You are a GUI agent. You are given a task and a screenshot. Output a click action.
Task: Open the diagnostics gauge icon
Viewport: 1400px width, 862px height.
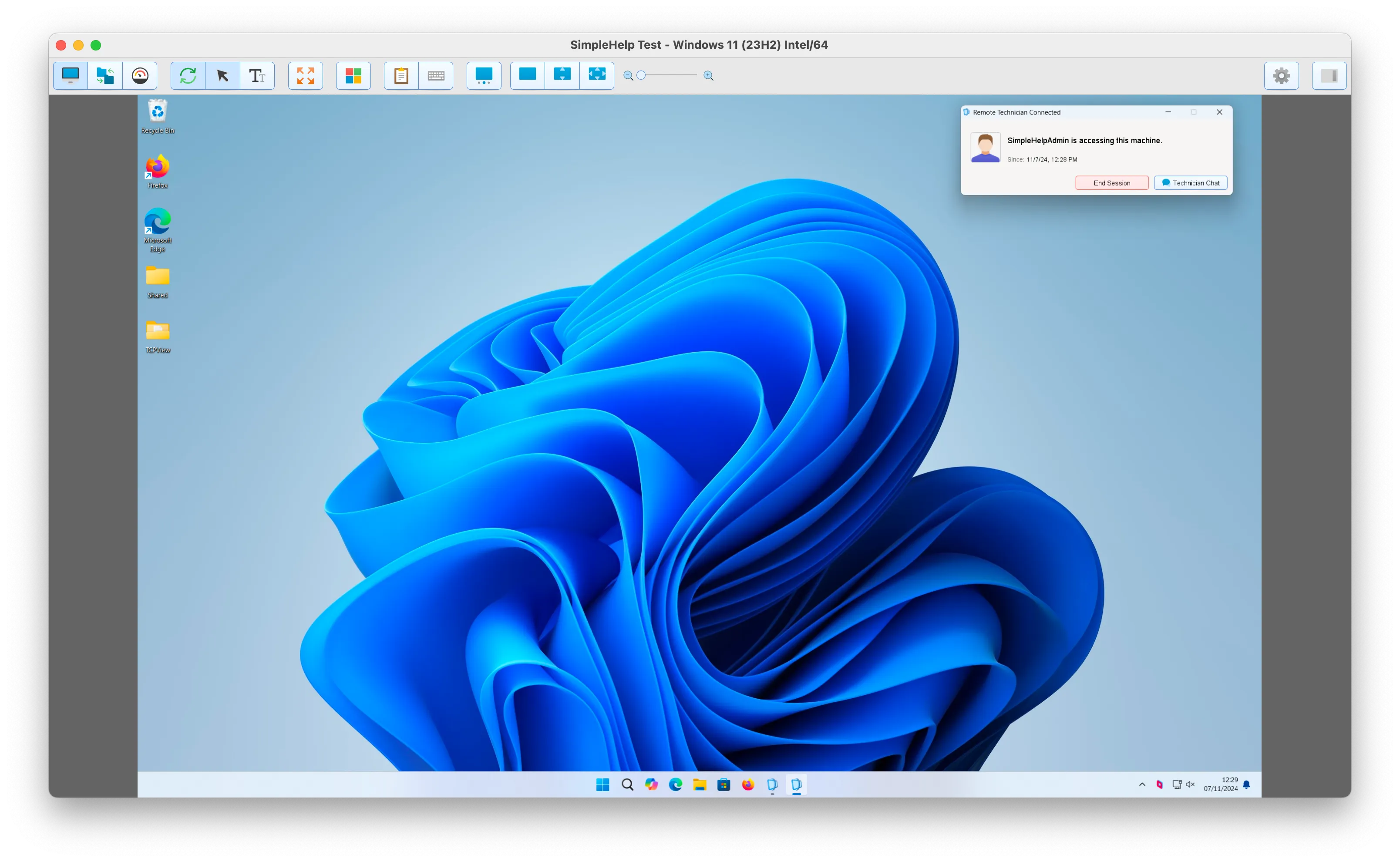[x=140, y=75]
